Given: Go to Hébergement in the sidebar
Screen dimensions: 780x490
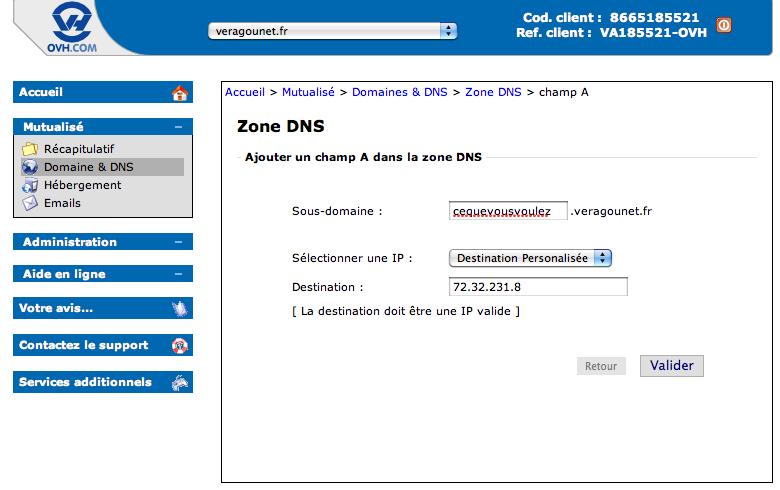Looking at the screenshot, I should point(83,185).
